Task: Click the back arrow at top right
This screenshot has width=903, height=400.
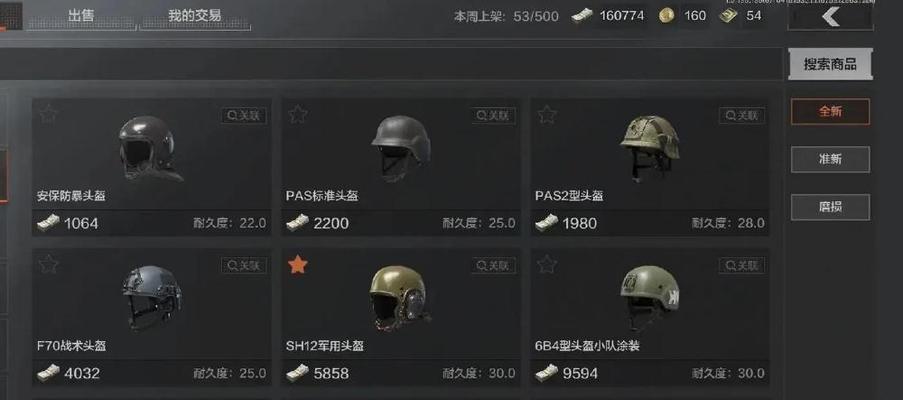Action: (830, 17)
